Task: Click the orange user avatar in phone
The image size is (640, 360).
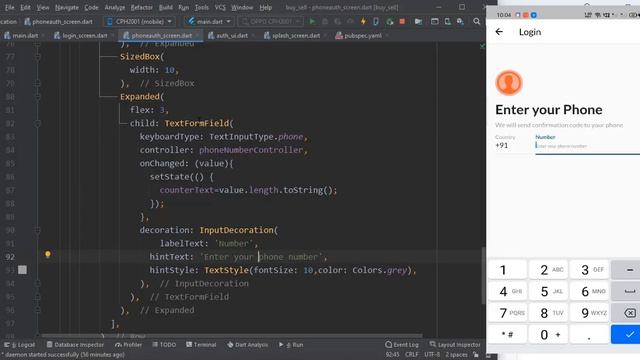Action: (x=509, y=83)
